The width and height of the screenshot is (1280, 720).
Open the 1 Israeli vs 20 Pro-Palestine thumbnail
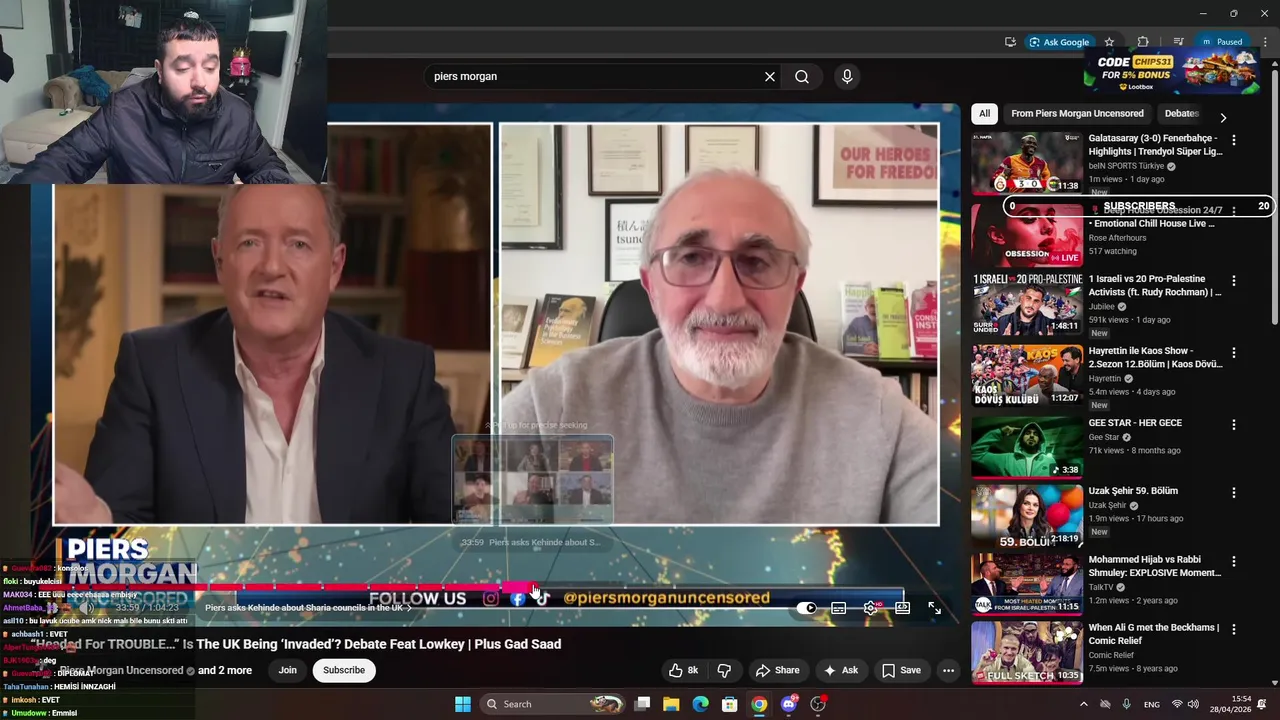[x=1027, y=304]
